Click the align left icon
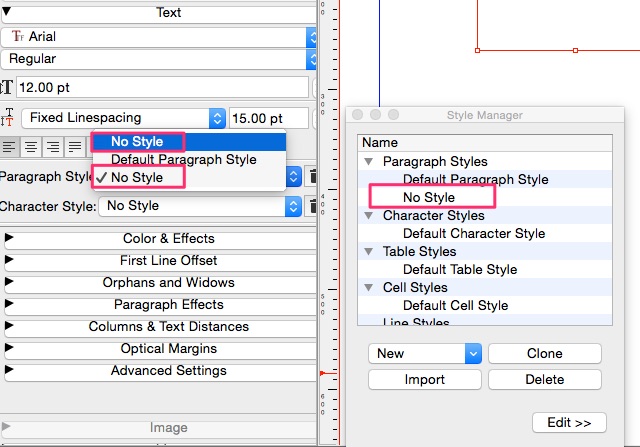This screenshot has width=640, height=447. click(x=10, y=148)
